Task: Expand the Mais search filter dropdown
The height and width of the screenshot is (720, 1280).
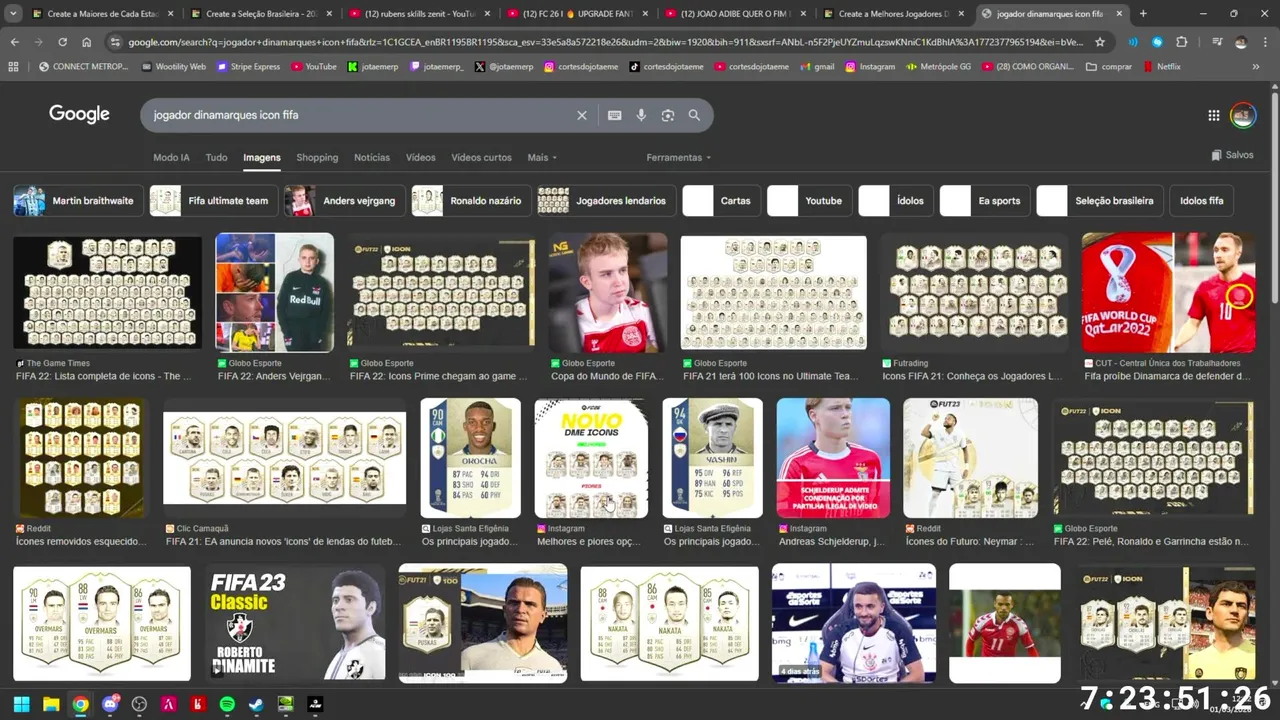Action: point(542,157)
